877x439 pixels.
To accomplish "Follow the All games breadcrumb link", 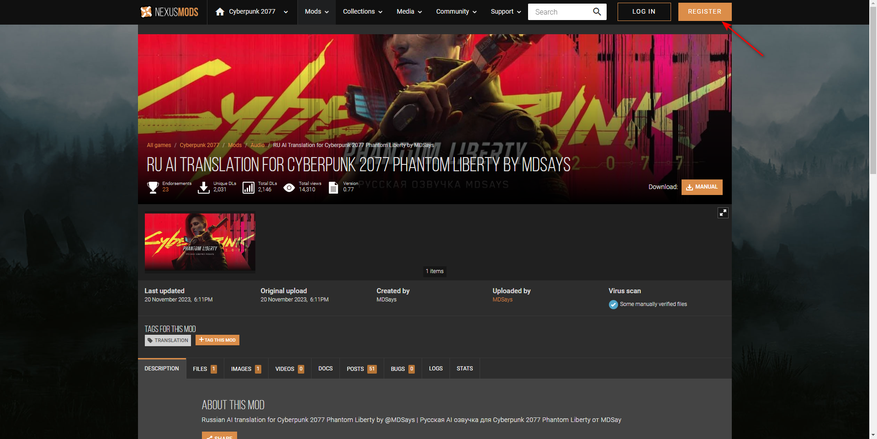I will (159, 145).
